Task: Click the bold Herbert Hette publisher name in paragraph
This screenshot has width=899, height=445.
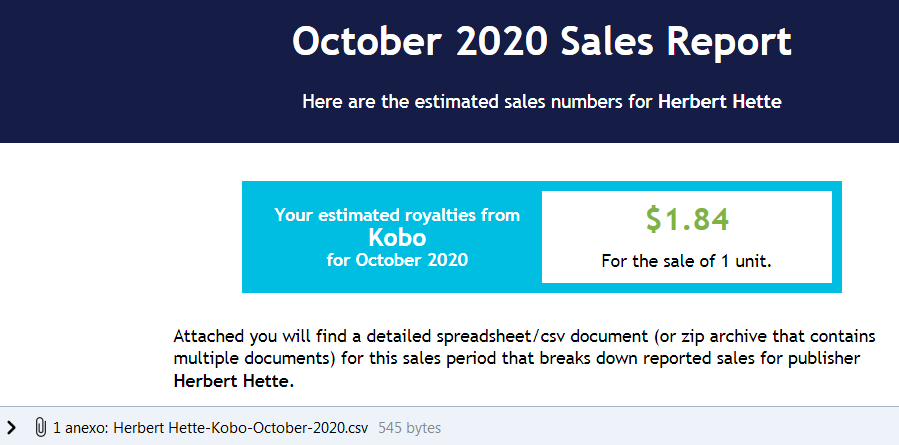Action: click(x=233, y=381)
